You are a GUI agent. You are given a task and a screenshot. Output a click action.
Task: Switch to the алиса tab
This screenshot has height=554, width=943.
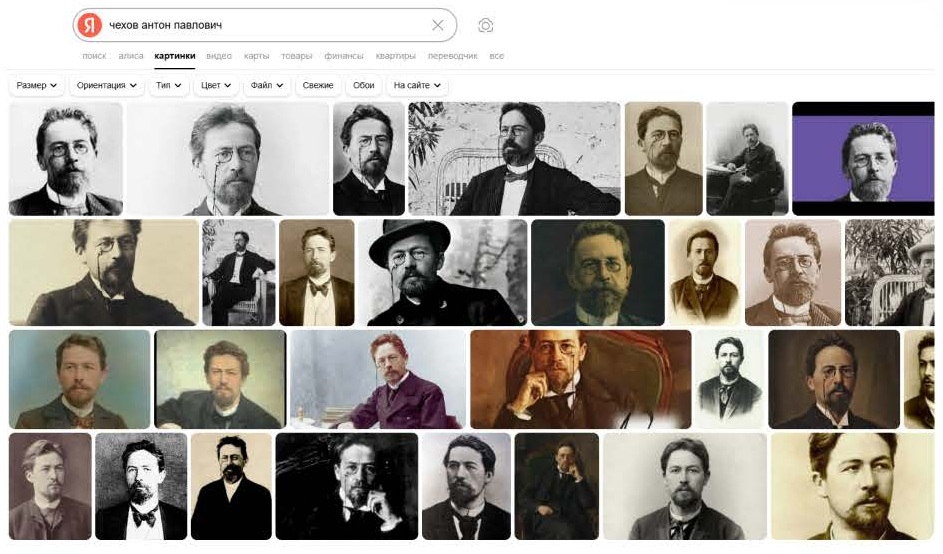(131, 56)
